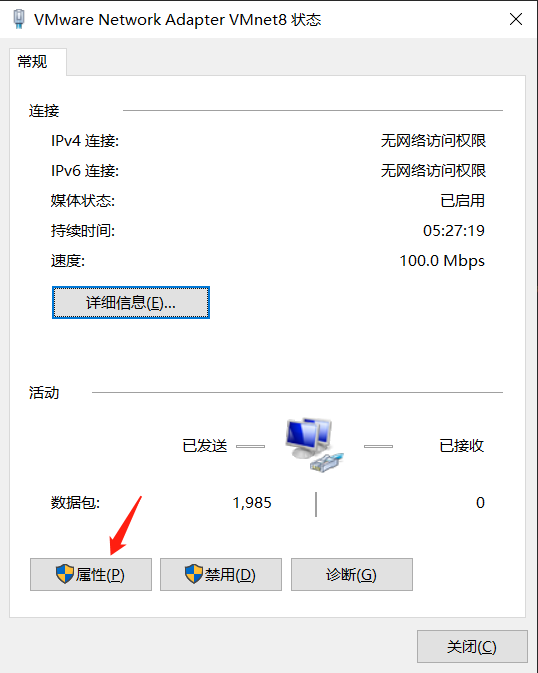The height and width of the screenshot is (673, 538).
Task: Click the received packets count 0
Action: (x=480, y=503)
